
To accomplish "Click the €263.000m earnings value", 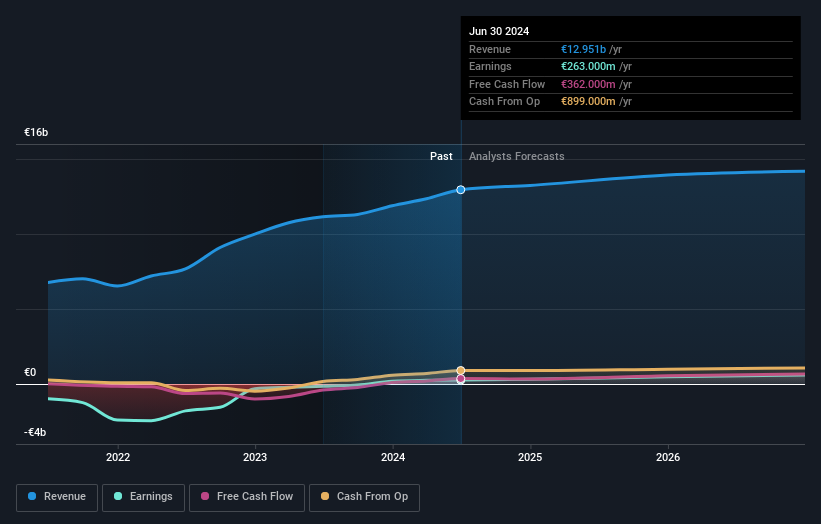I will pos(588,66).
